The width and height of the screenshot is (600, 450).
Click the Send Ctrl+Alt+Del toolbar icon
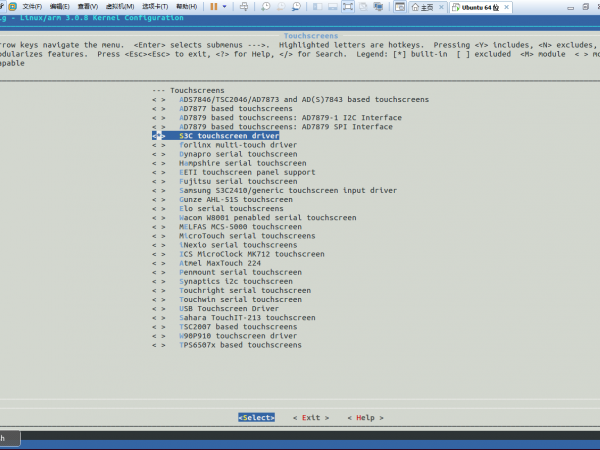(x=244, y=6)
